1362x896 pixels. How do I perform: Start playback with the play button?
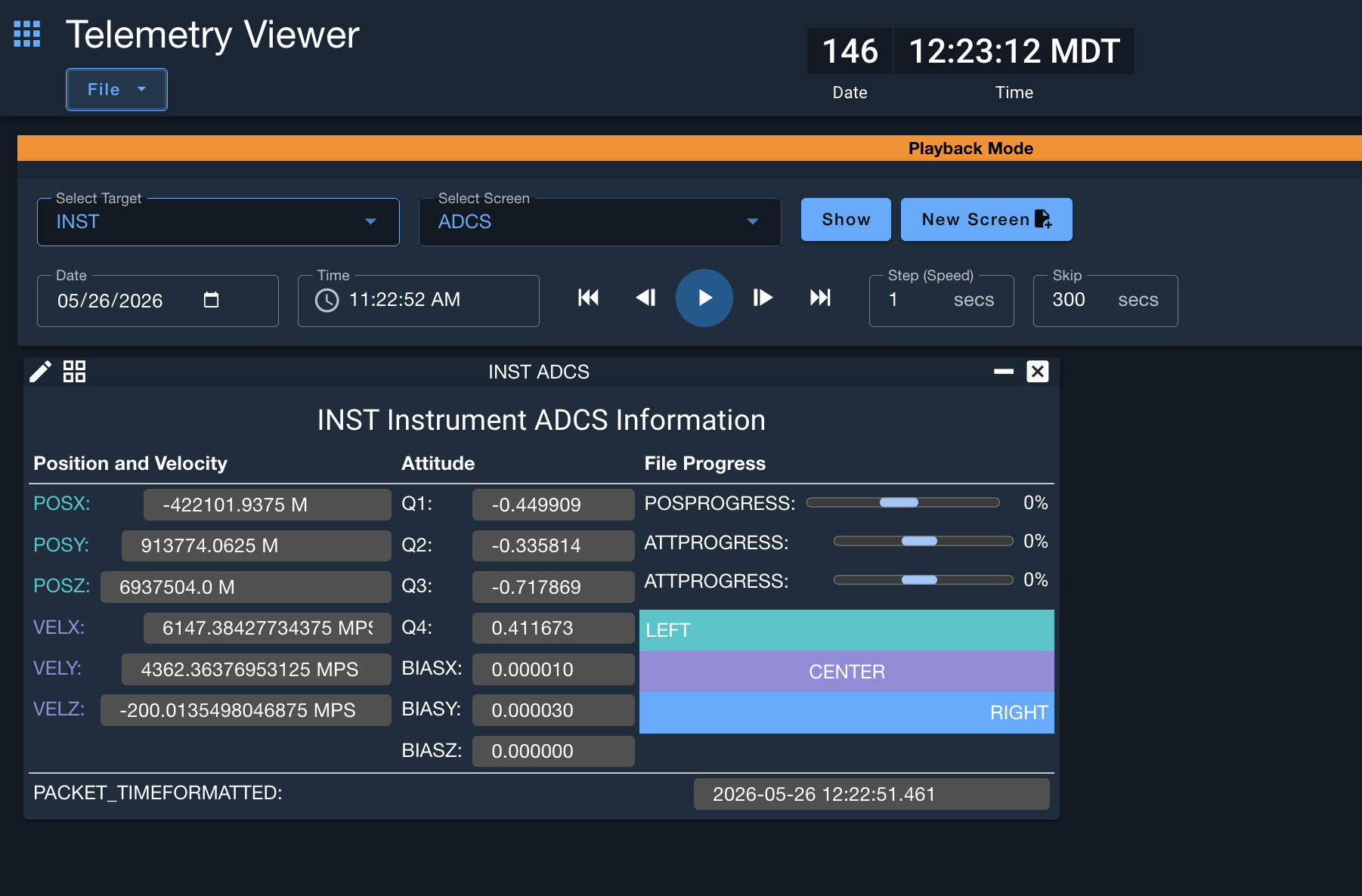tap(704, 298)
